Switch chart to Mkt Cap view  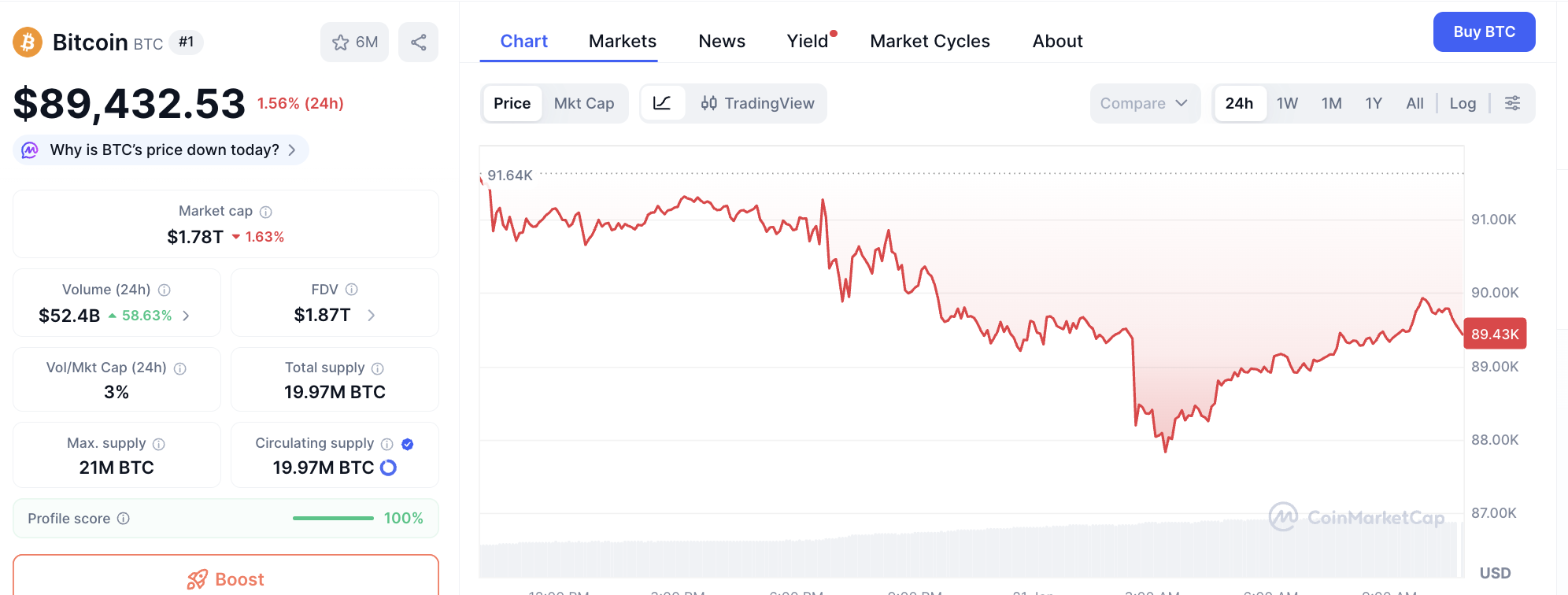(584, 103)
